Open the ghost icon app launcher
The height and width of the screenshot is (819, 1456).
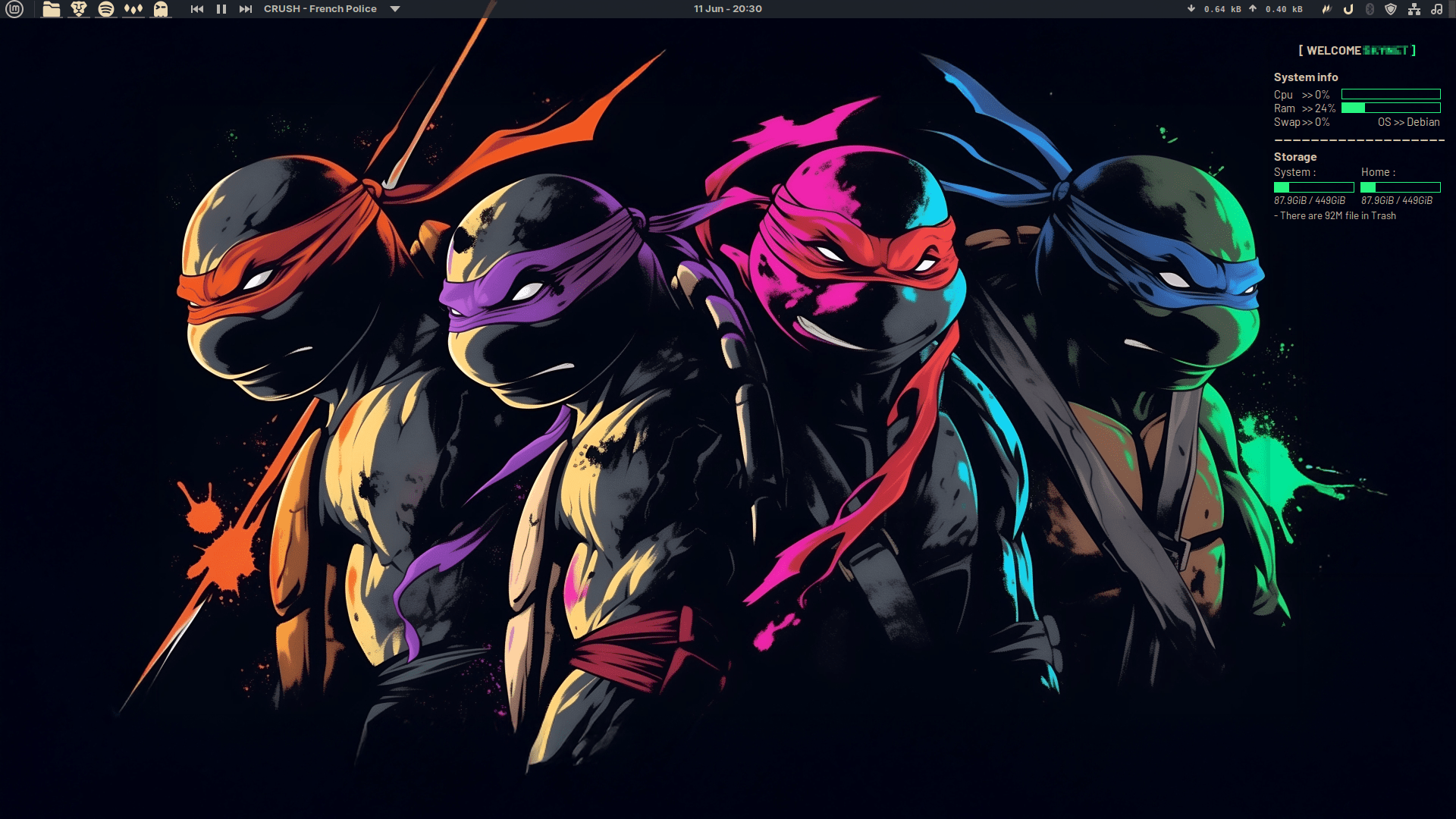click(161, 9)
